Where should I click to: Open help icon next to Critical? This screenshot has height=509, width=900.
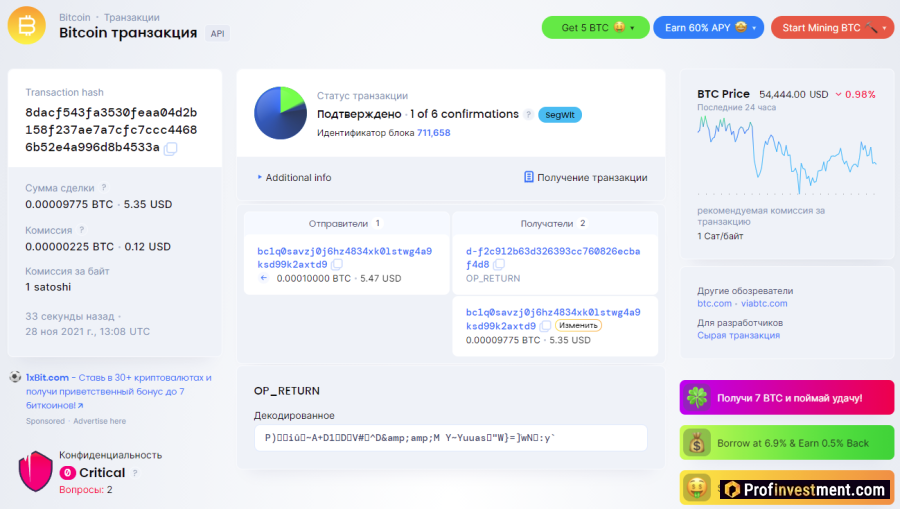click(135, 473)
